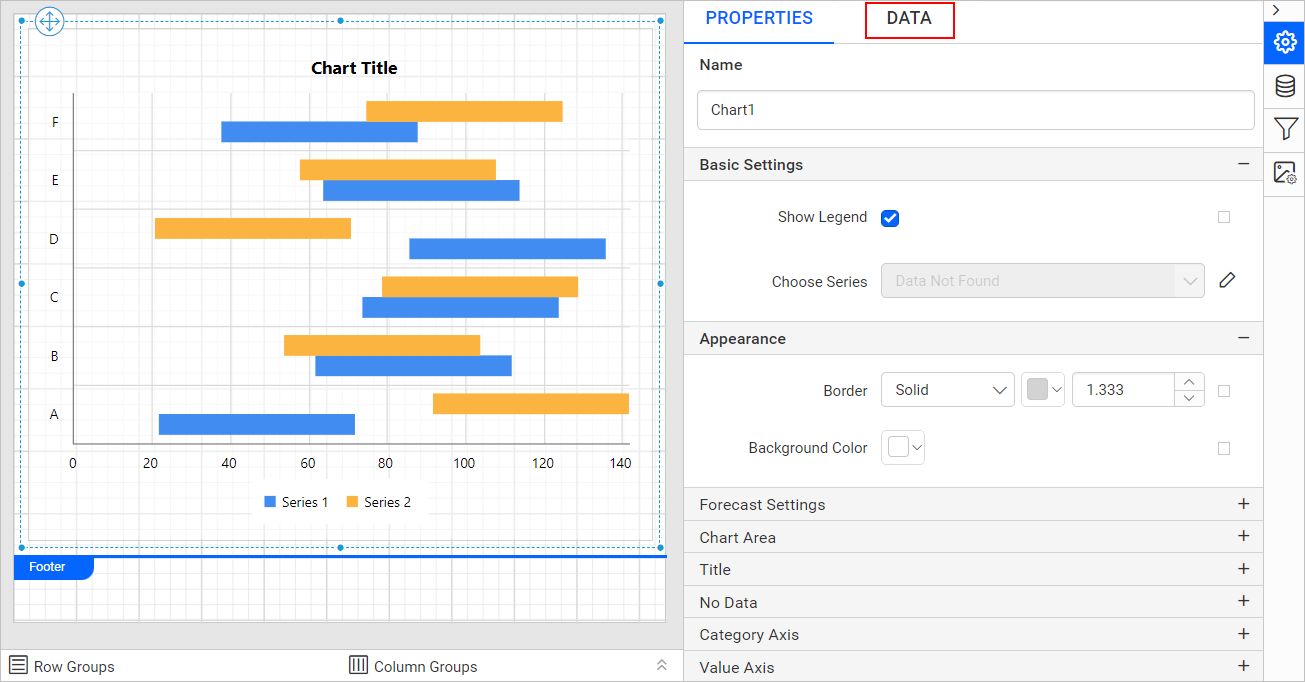Check the checkbox on the Border row
This screenshot has height=682, width=1305.
(1224, 390)
